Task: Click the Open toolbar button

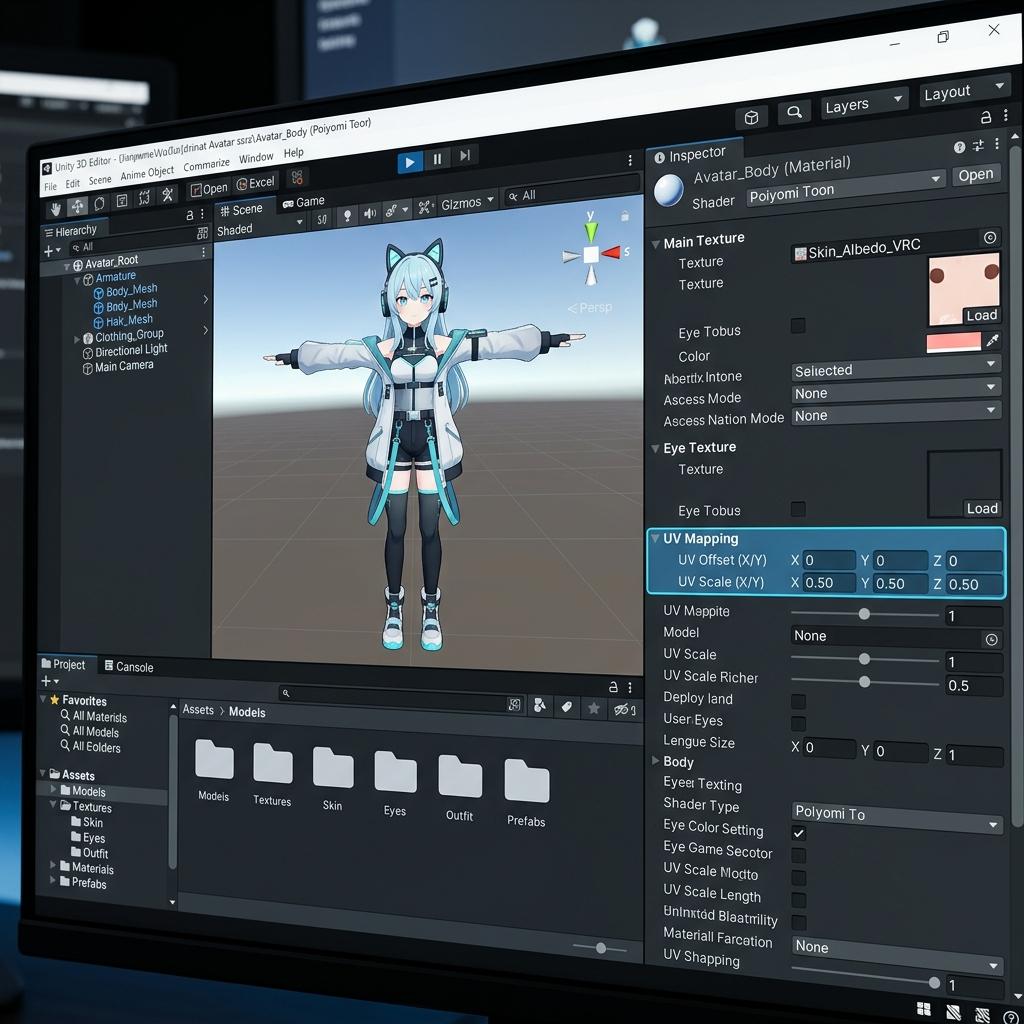Action: (209, 189)
